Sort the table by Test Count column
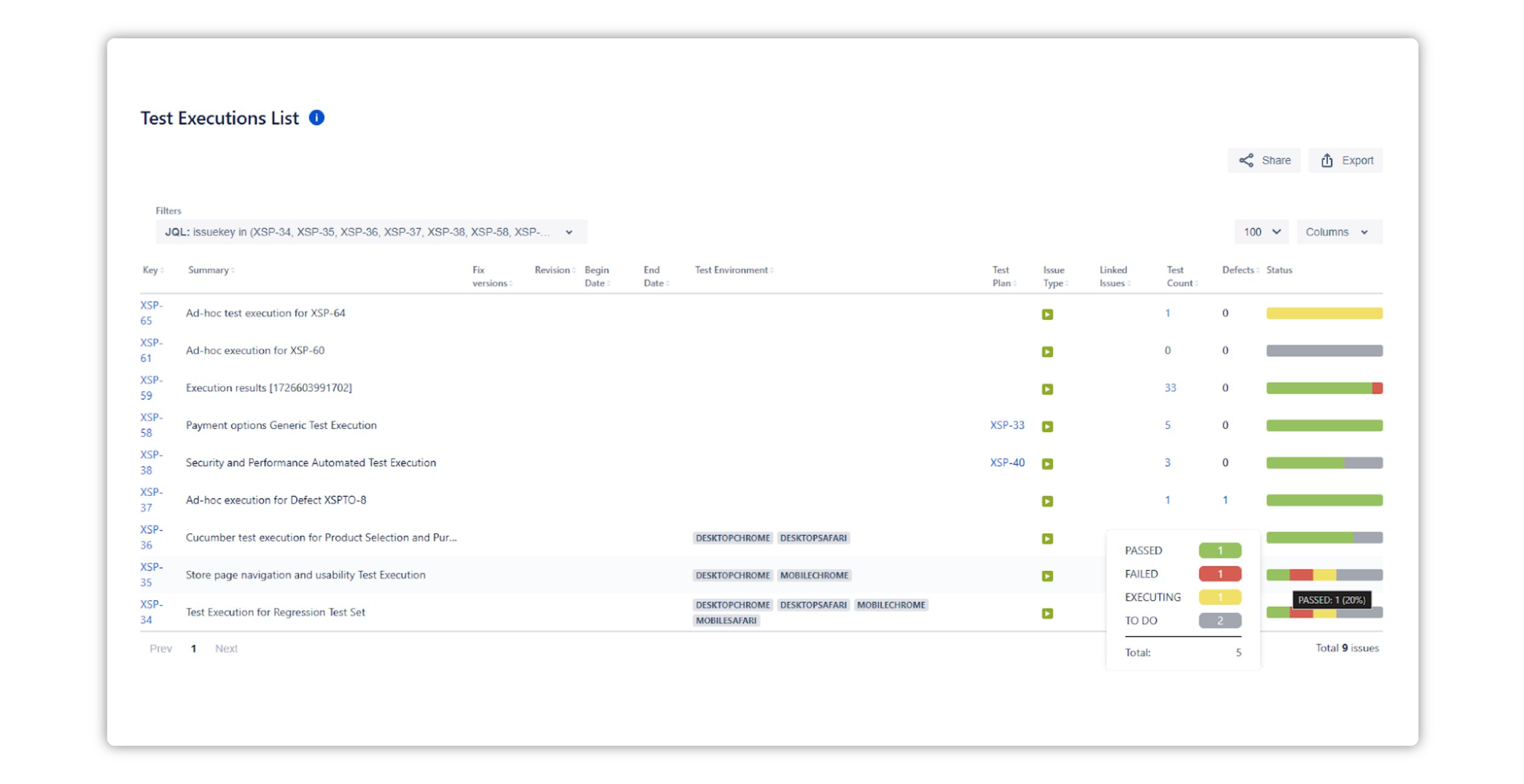 pos(1197,282)
